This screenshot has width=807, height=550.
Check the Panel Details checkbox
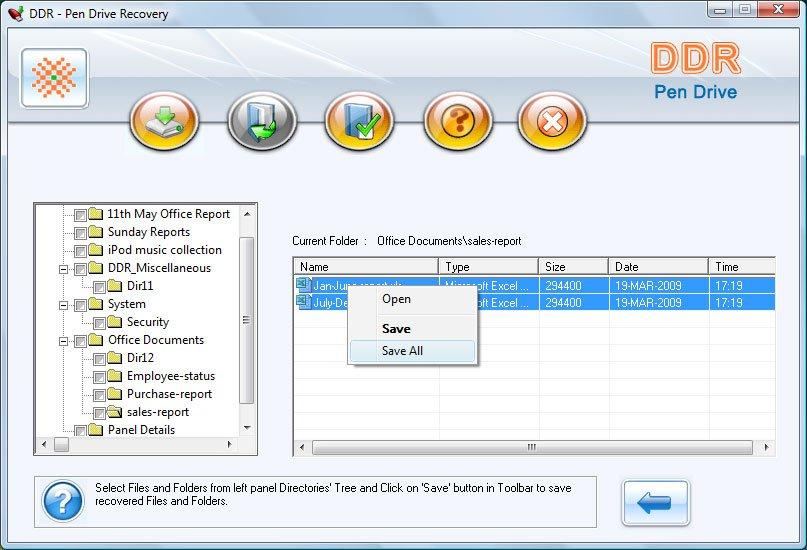coord(80,431)
